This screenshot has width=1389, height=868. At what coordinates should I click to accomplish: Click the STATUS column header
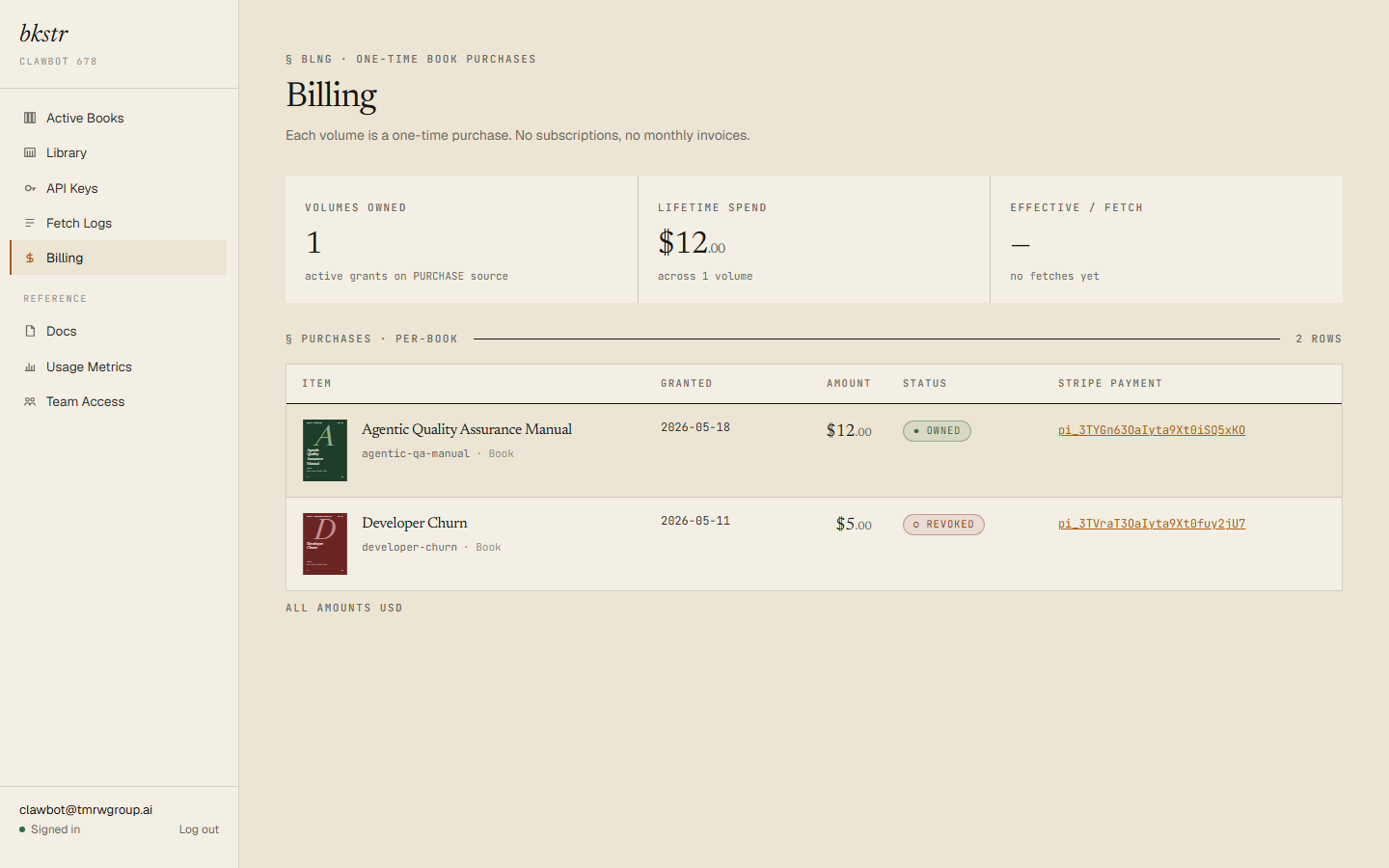[x=925, y=384]
